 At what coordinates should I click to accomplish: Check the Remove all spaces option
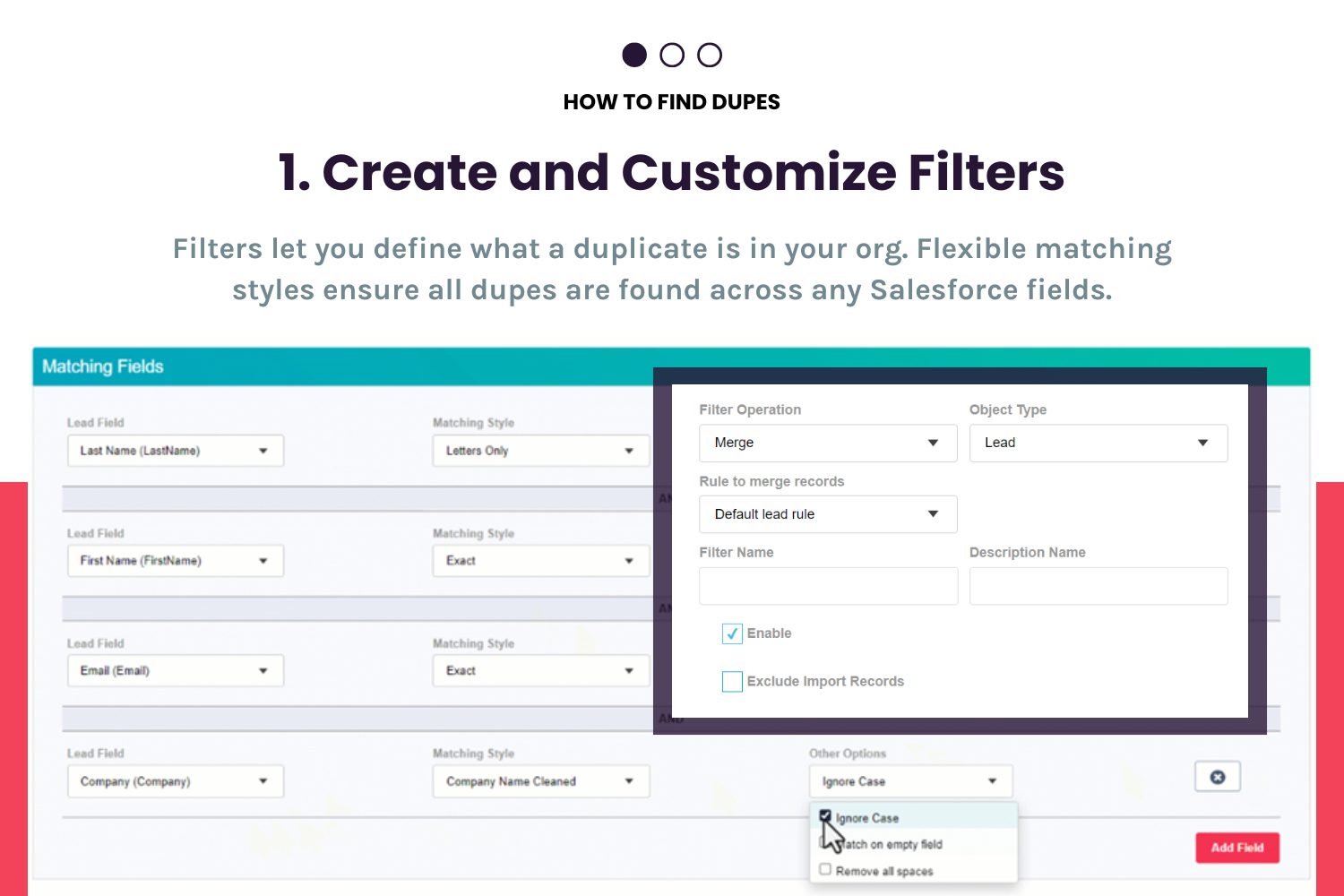coord(825,868)
